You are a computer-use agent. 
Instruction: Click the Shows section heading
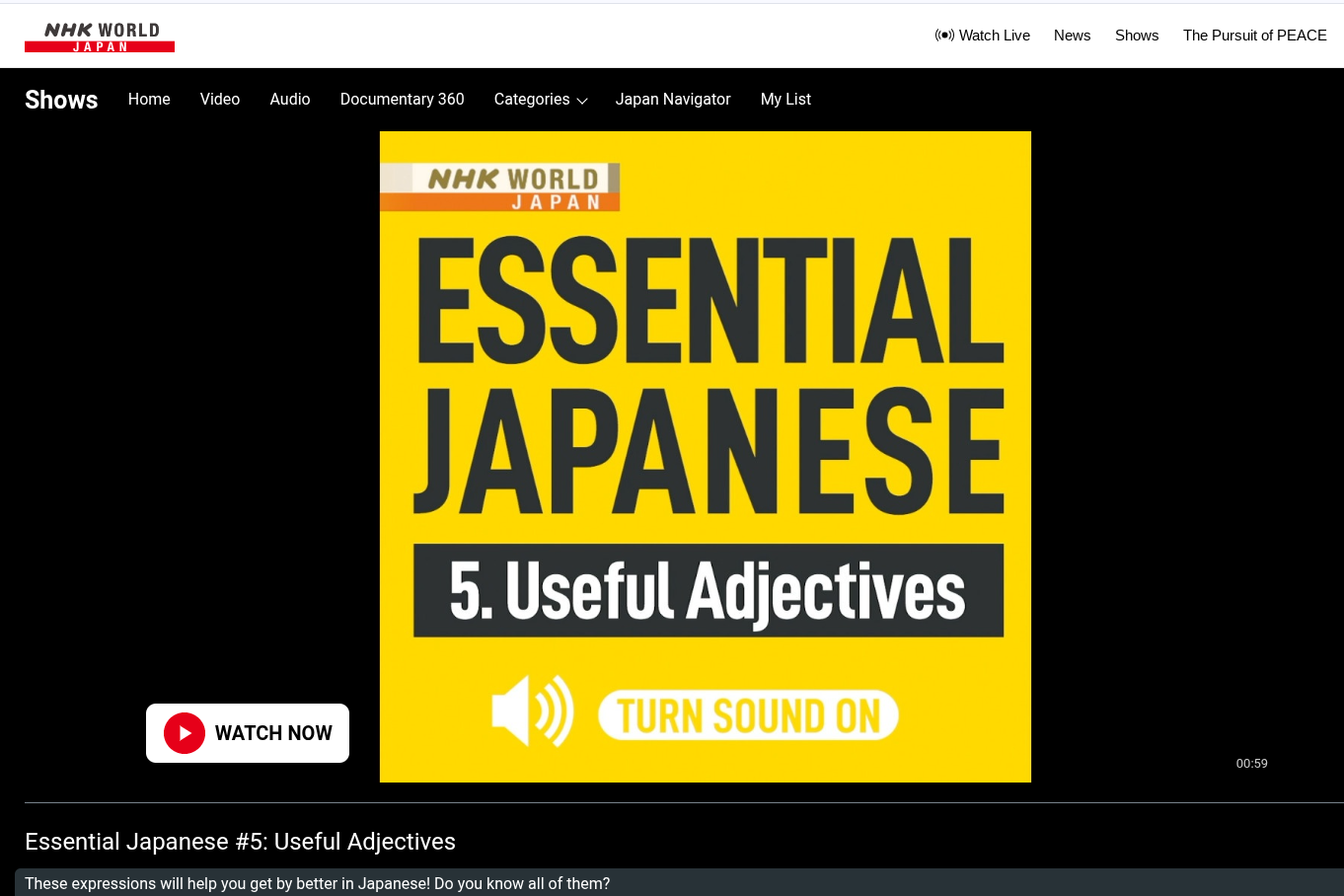61,100
